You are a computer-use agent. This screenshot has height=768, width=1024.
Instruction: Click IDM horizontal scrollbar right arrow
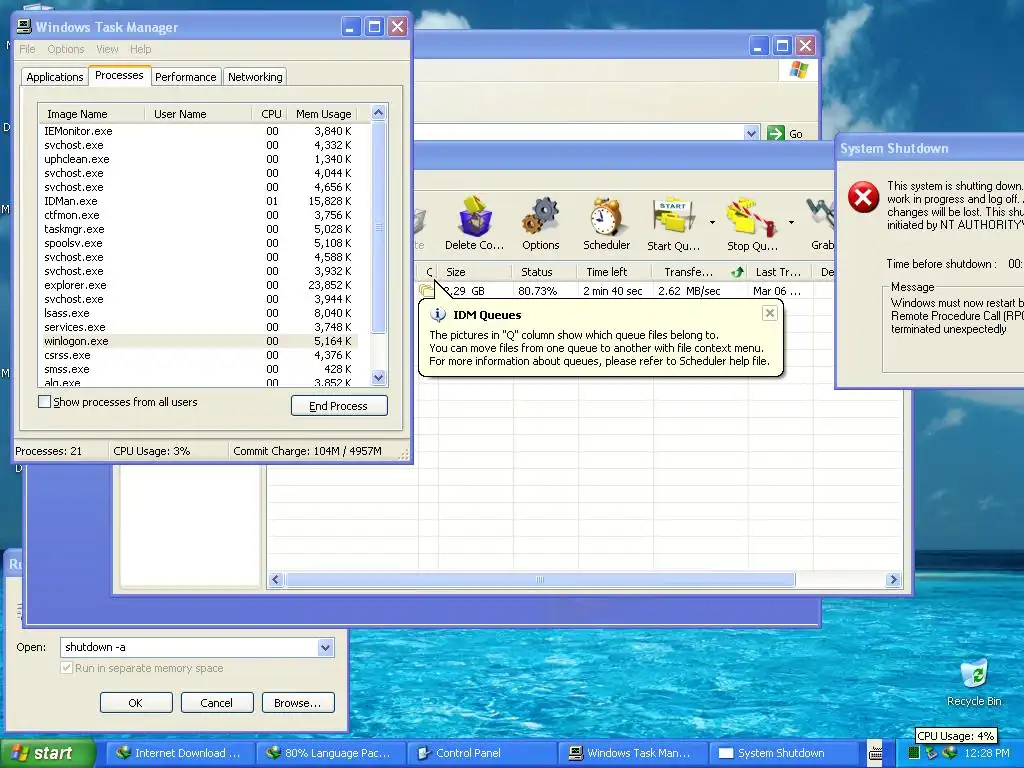pyautogui.click(x=893, y=579)
